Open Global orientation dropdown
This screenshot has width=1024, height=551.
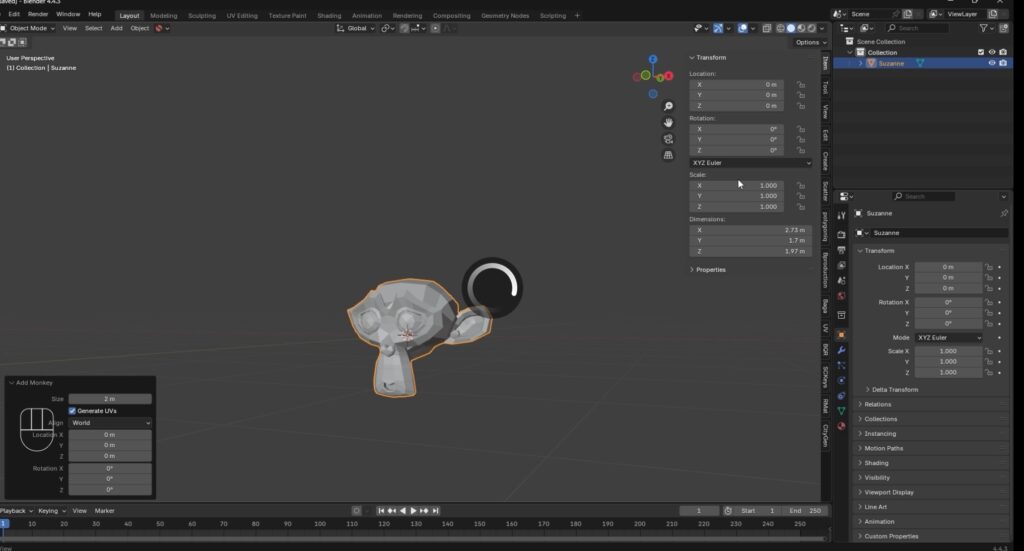click(x=356, y=28)
